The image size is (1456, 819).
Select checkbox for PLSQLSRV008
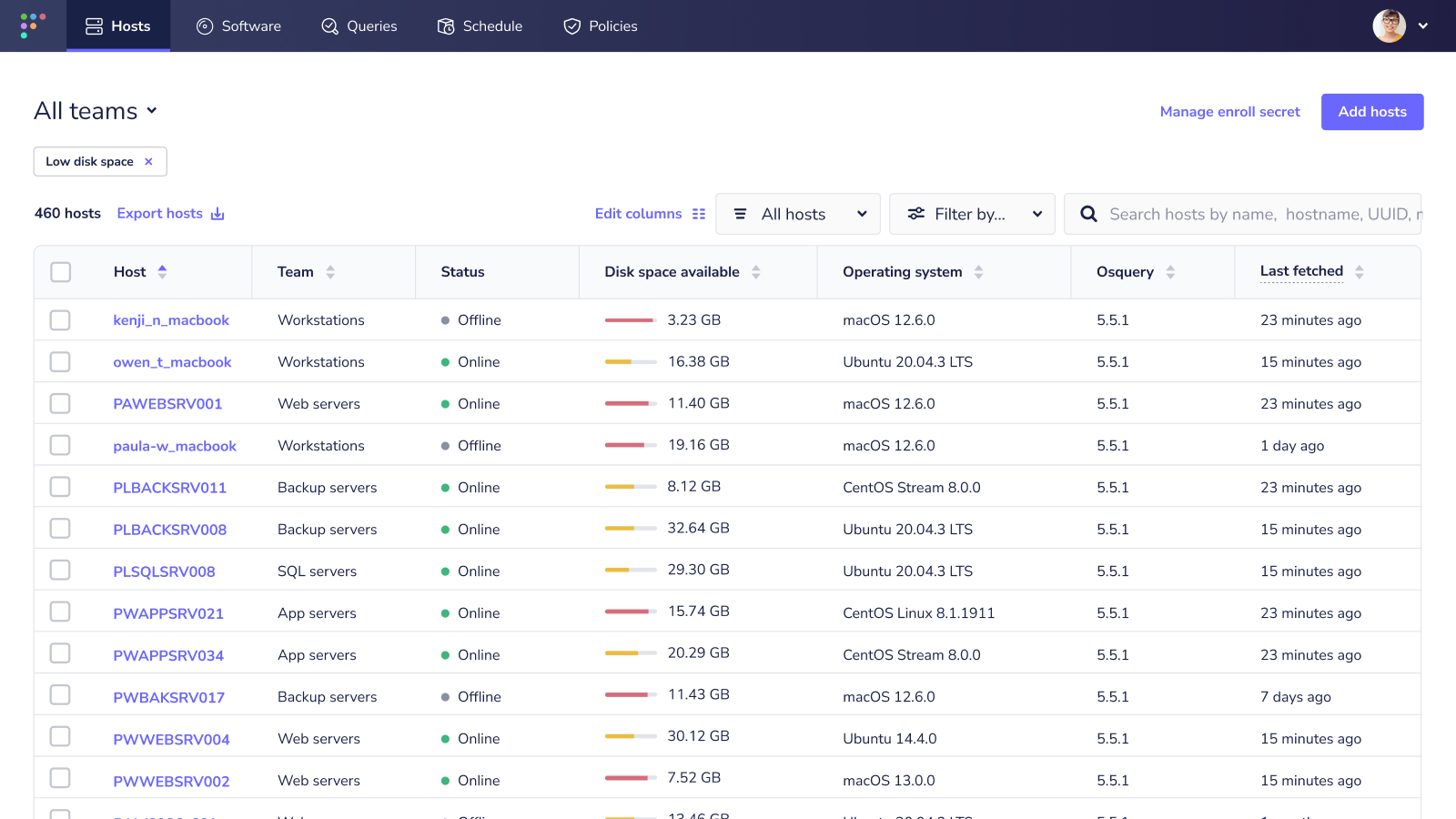coord(60,571)
